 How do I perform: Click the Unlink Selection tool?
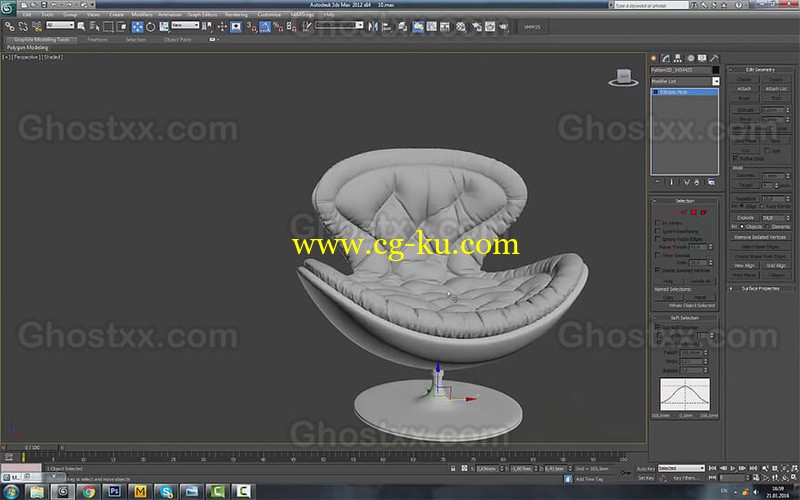click(23, 27)
